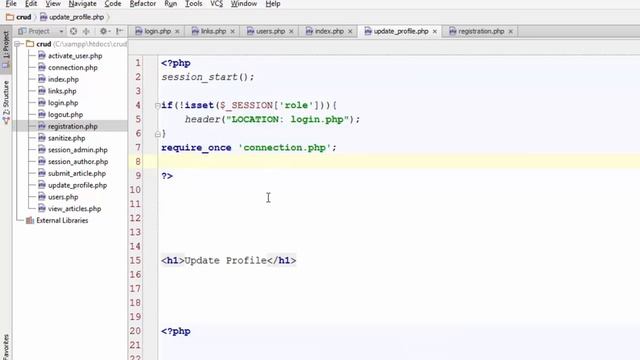Click the collapse all icon in Project panel
This screenshot has height=360, width=640.
86,31
